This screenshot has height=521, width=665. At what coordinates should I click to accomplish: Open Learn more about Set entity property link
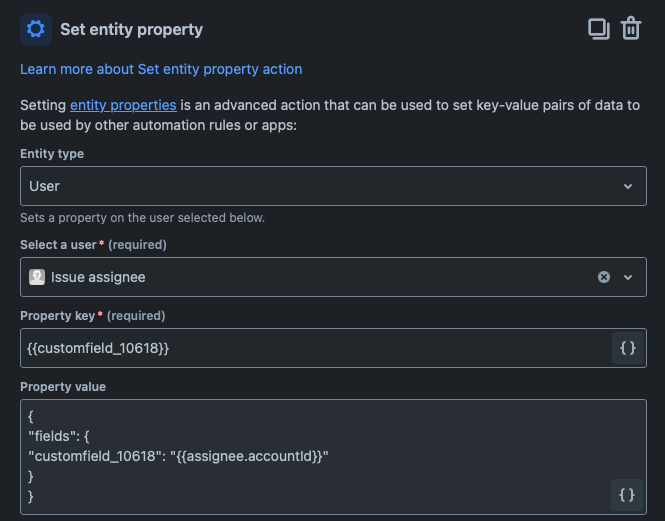(x=161, y=69)
